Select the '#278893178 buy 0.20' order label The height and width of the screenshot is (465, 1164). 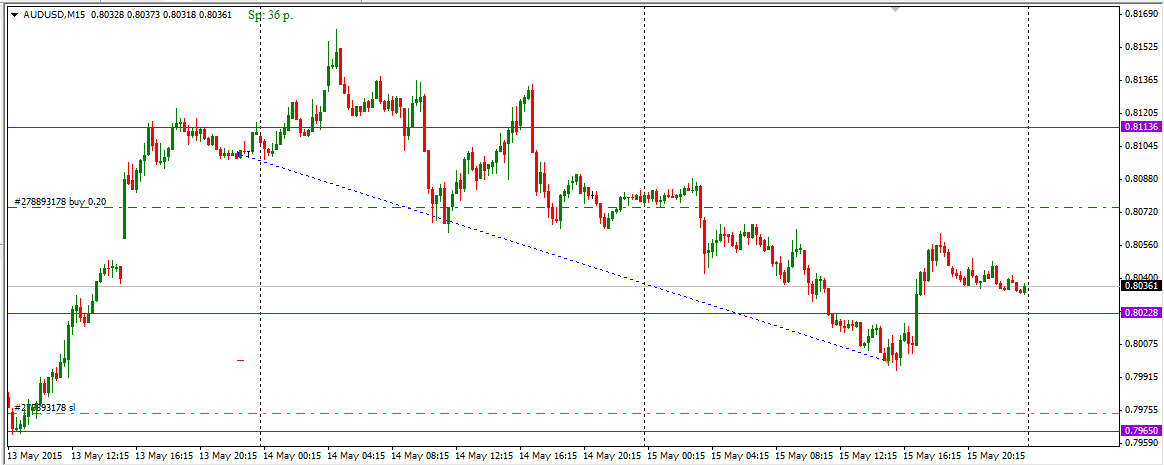[59, 201]
